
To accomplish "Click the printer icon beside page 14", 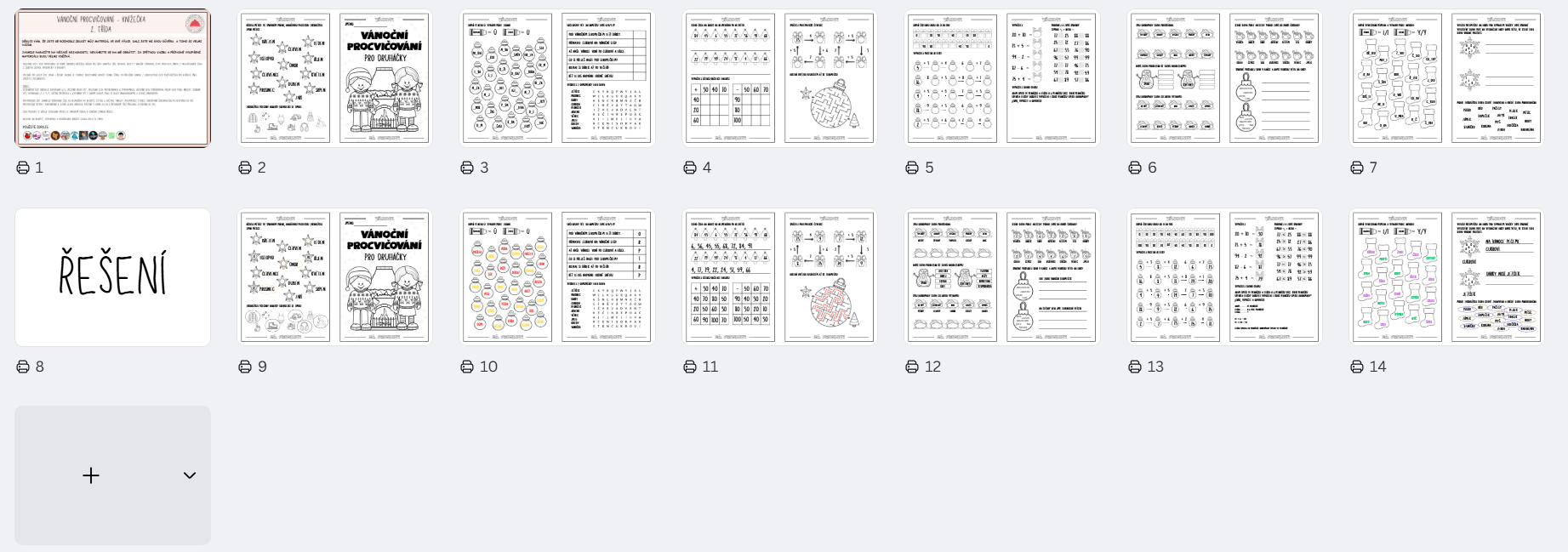I will (1357, 367).
